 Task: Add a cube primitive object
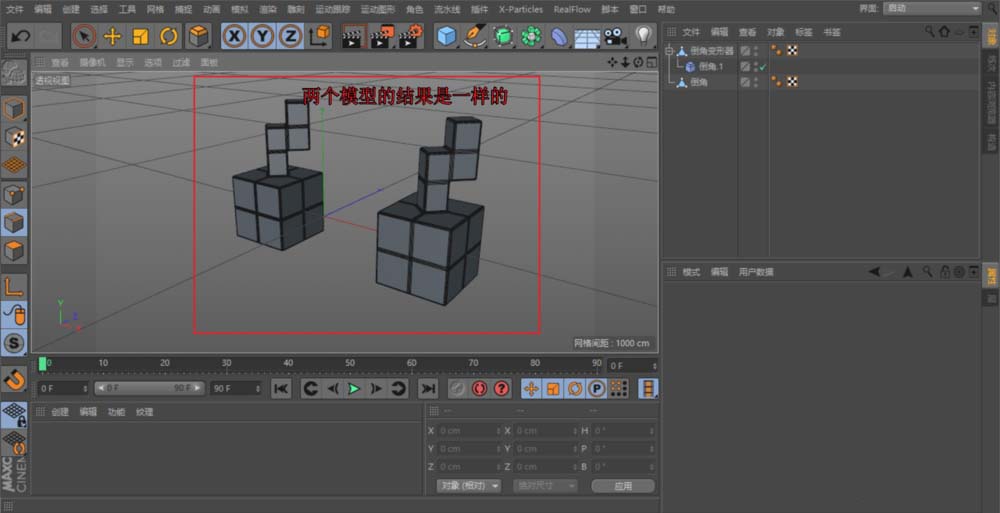coord(446,37)
